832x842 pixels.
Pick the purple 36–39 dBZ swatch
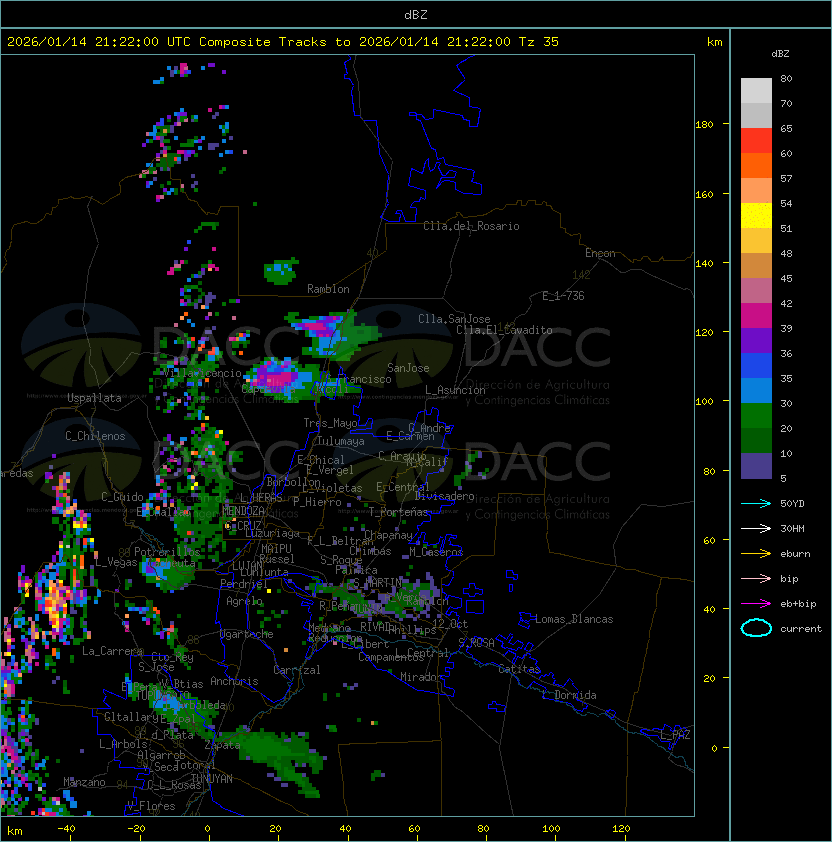756,340
